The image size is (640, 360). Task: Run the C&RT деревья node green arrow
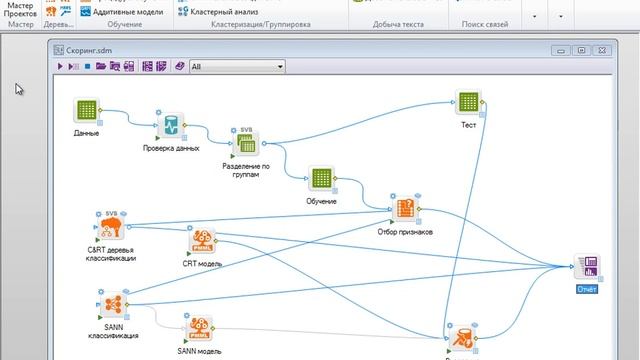[98, 240]
